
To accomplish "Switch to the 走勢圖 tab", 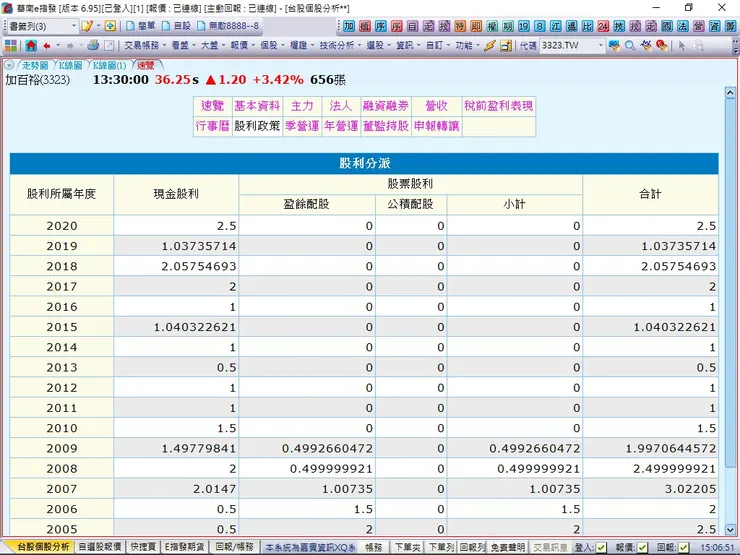I will pos(35,65).
